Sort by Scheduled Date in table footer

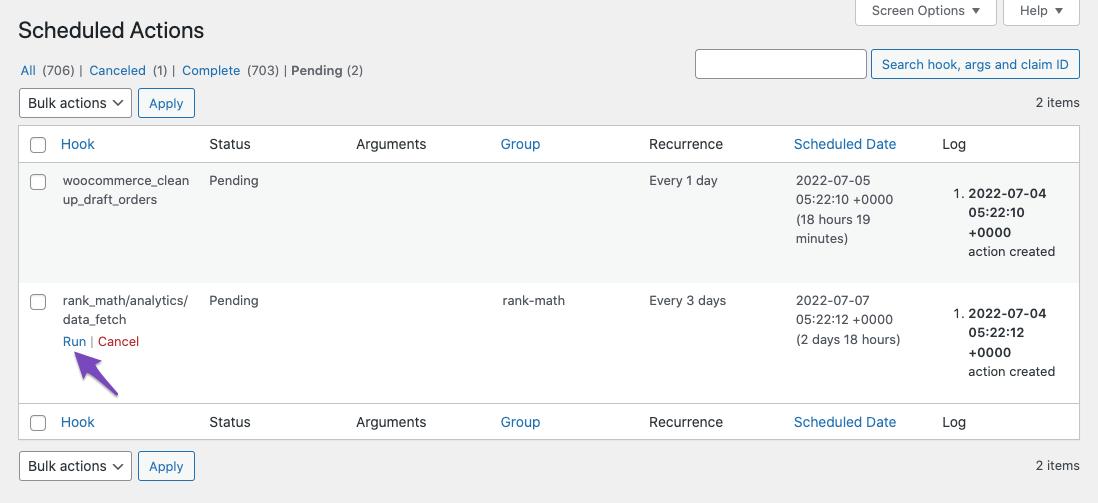point(845,422)
